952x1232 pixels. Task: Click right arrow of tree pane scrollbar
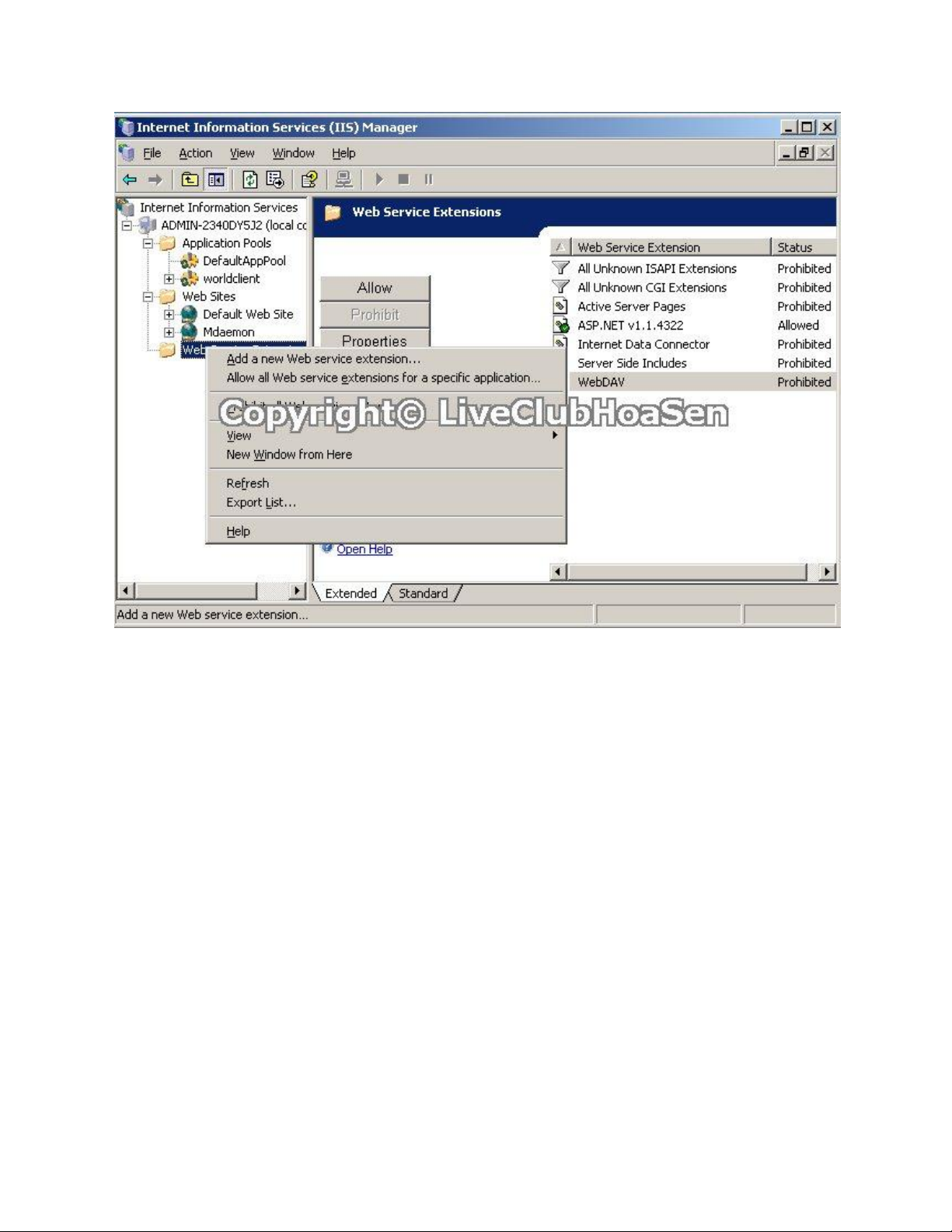pos(297,592)
